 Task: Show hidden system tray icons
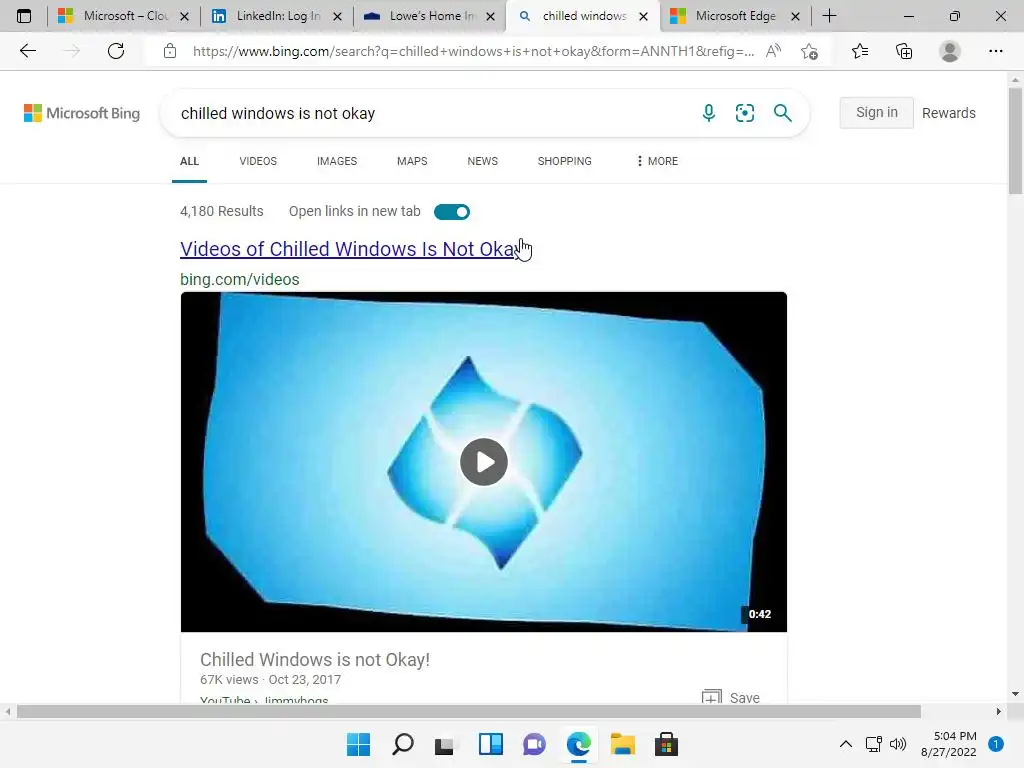tap(846, 744)
